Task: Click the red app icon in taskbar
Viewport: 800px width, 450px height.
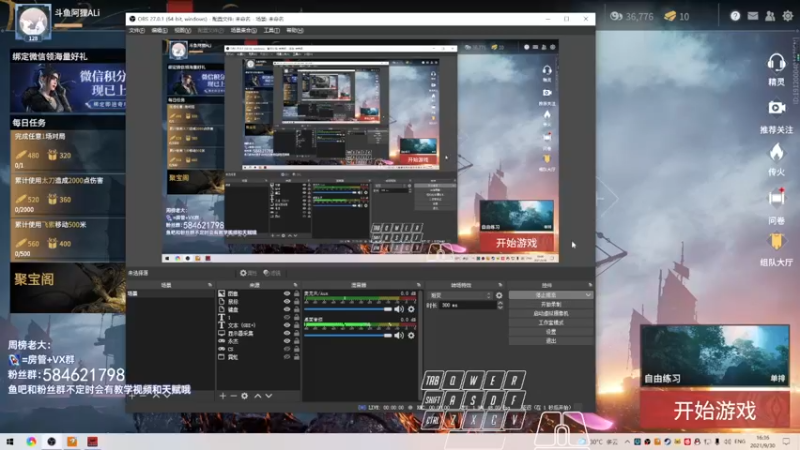Action: point(92,441)
